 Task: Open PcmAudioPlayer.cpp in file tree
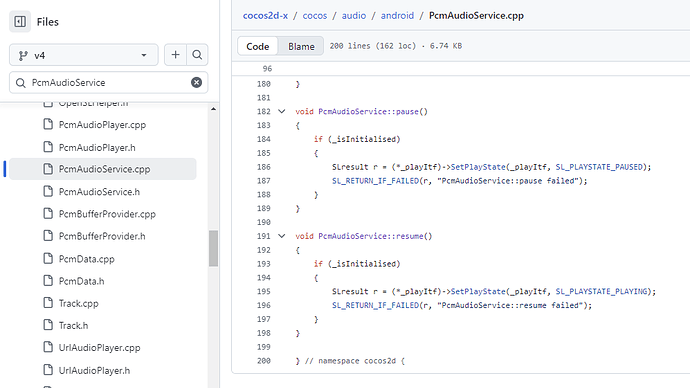click(102, 124)
